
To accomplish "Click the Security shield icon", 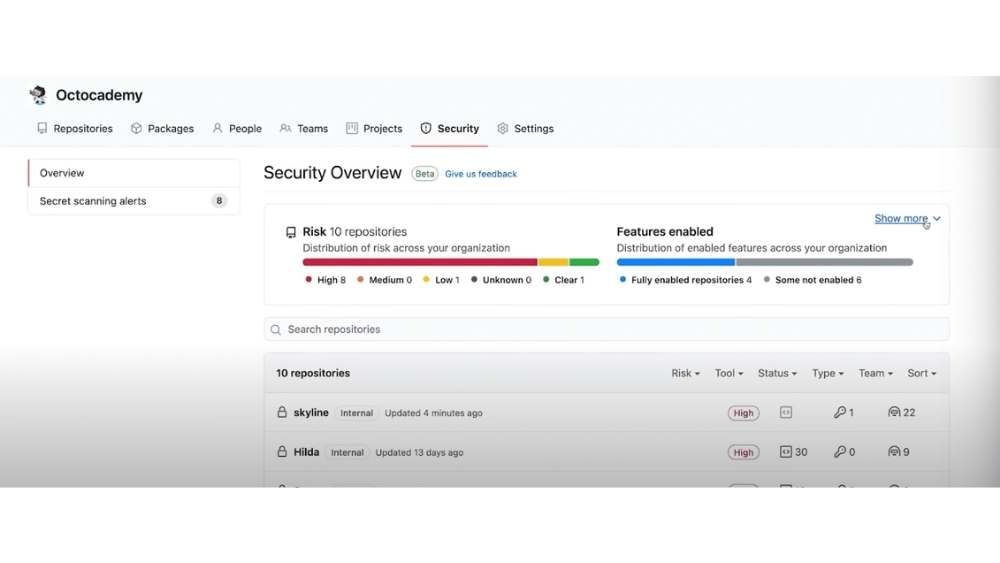I will pos(425,128).
